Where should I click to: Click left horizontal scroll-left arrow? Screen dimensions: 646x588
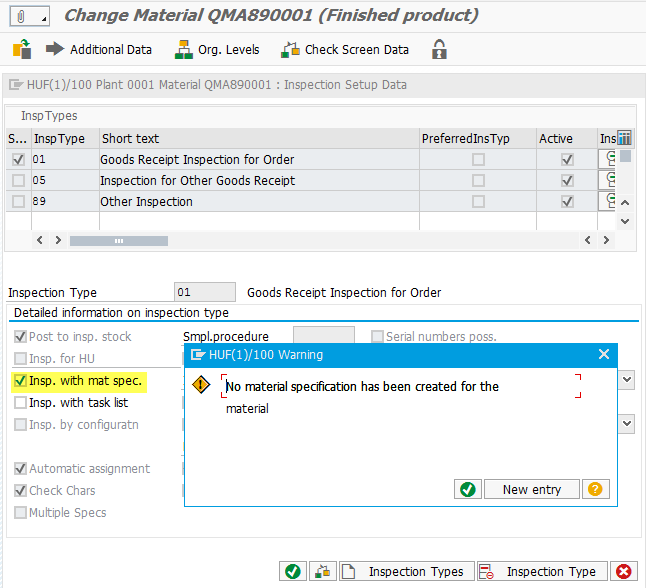tap(40, 240)
